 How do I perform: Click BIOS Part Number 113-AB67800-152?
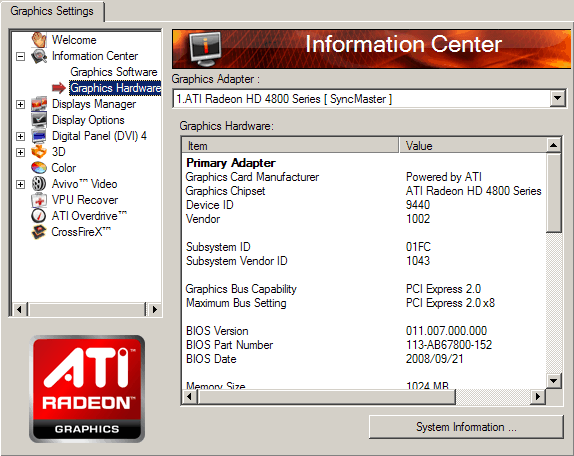449,345
